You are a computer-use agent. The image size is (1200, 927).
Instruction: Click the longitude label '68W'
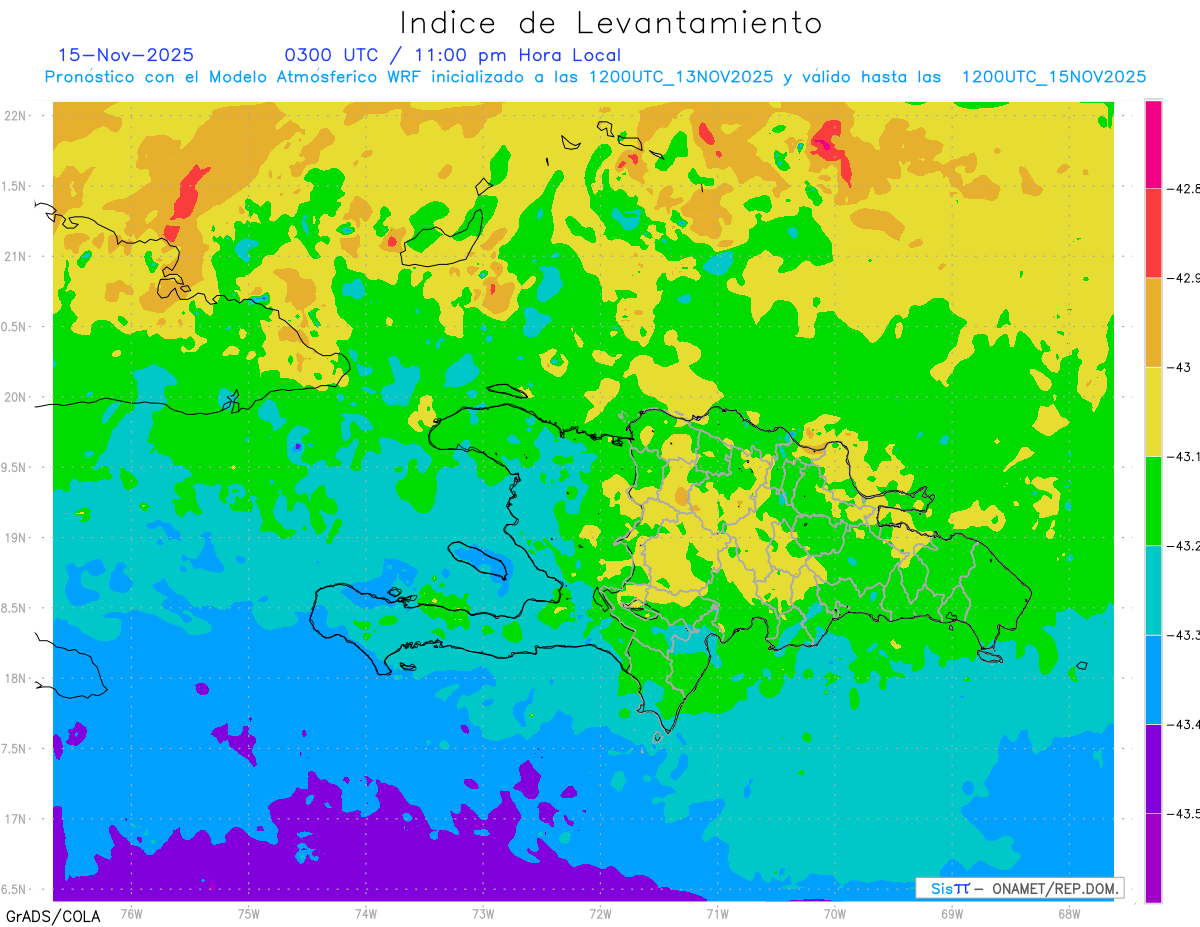tap(1068, 912)
